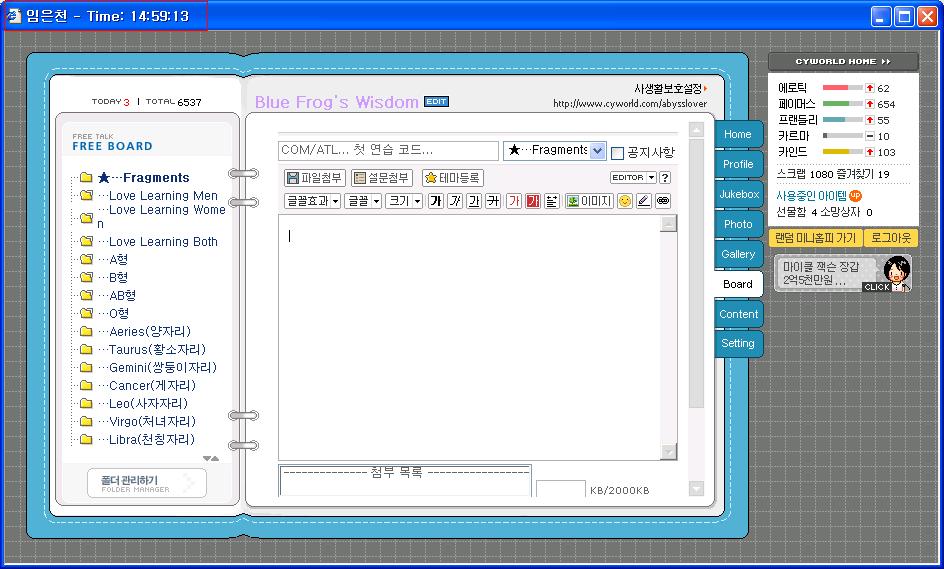Click the post title input field
Viewport: 944px width, 569px height.
pos(388,151)
